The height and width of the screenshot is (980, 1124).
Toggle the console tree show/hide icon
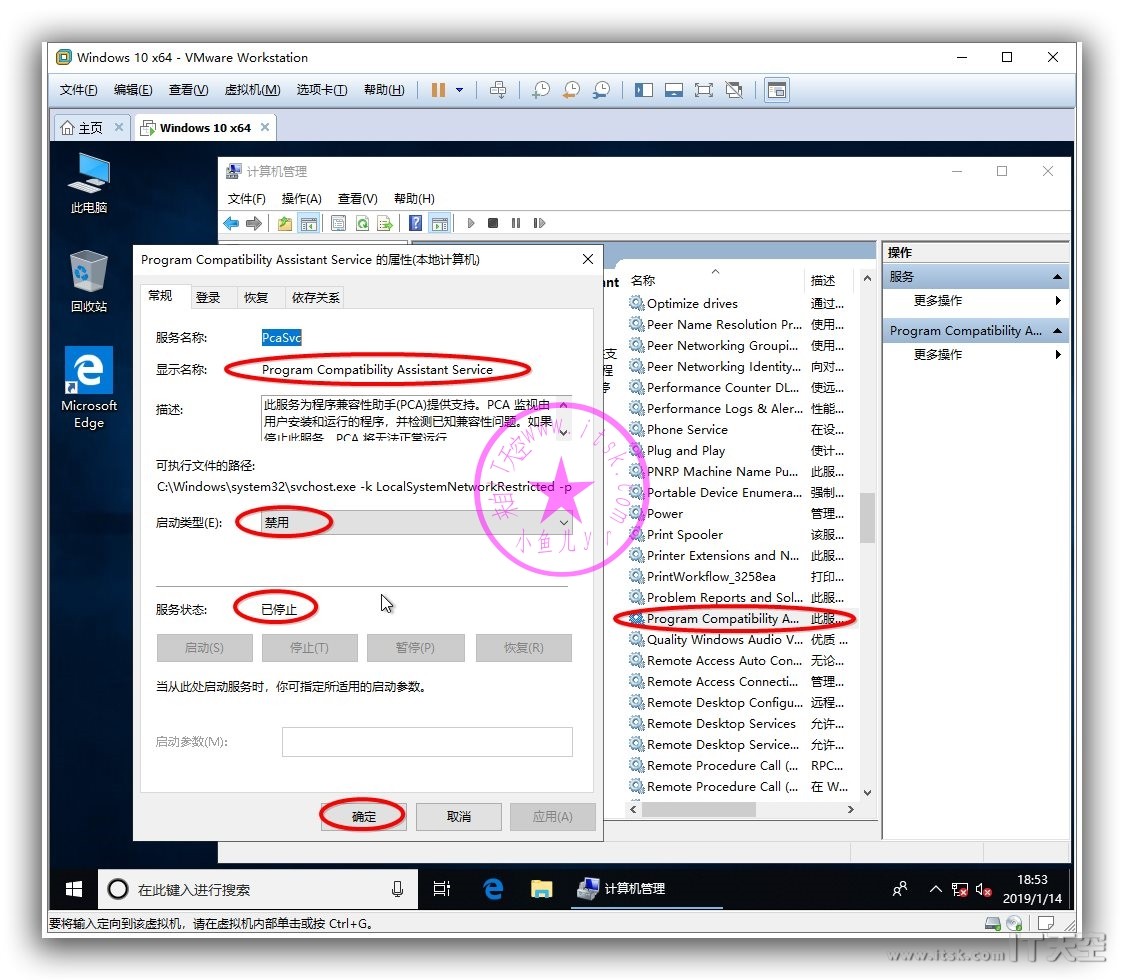click(309, 224)
